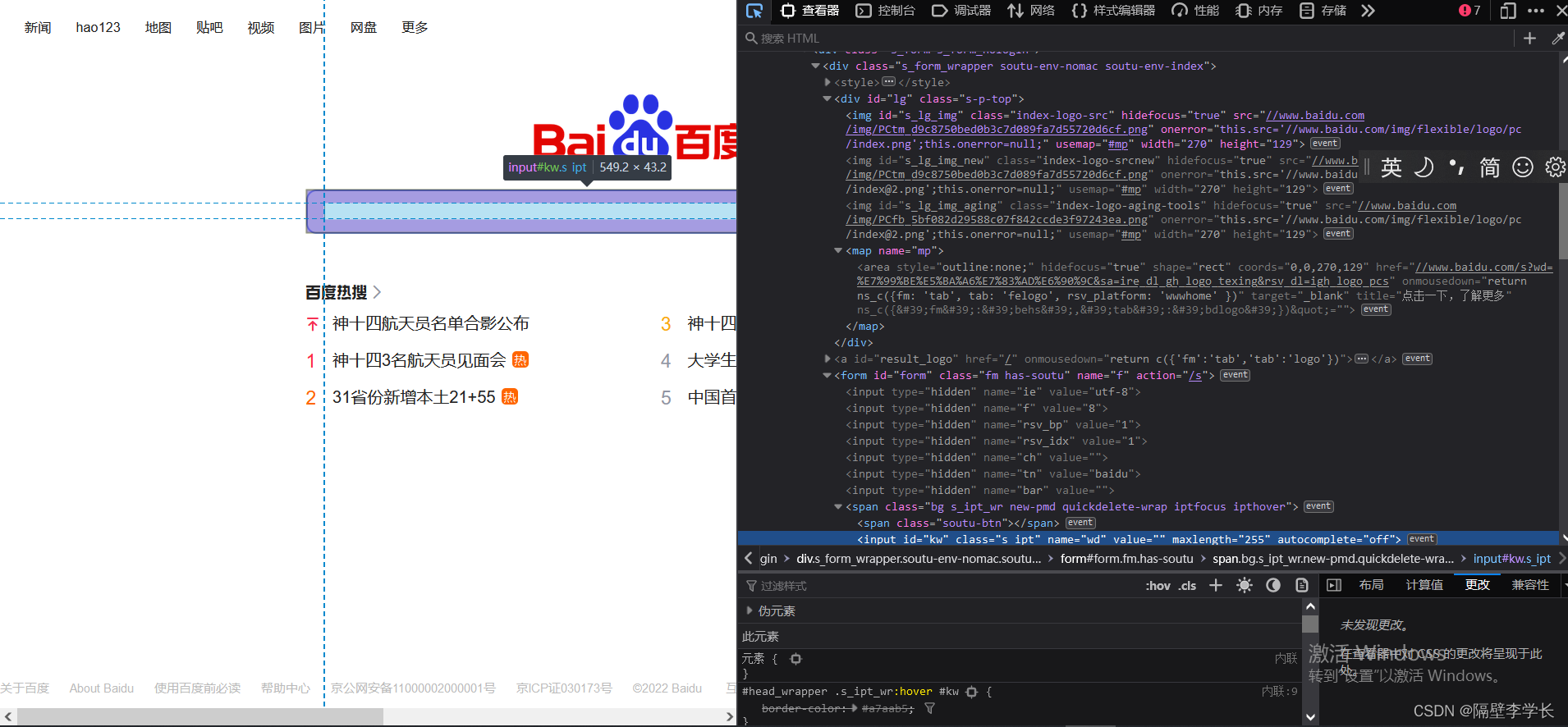Toggle print media simulation icon

click(1301, 585)
